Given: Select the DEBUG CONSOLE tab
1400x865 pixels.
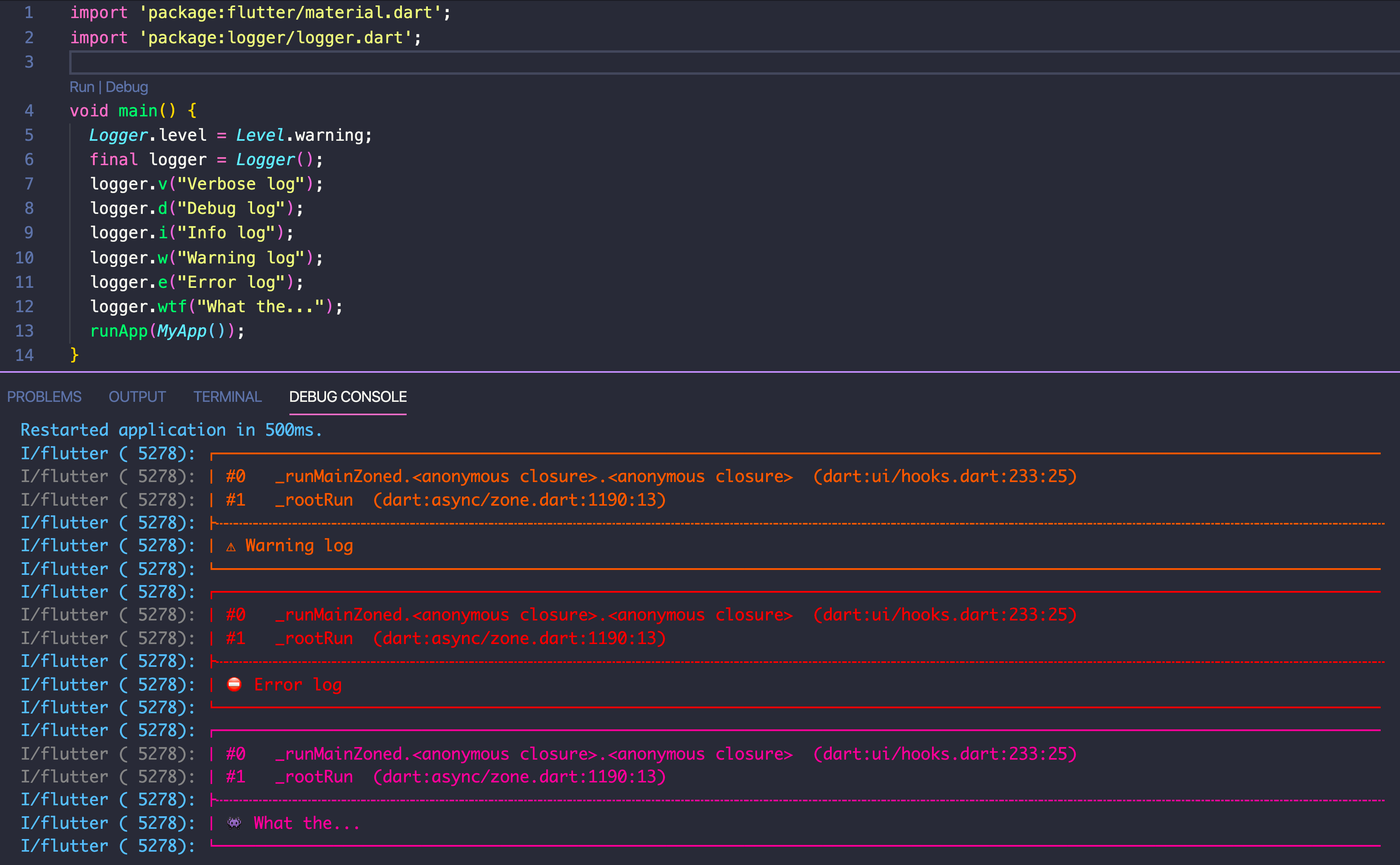Looking at the screenshot, I should coord(348,396).
